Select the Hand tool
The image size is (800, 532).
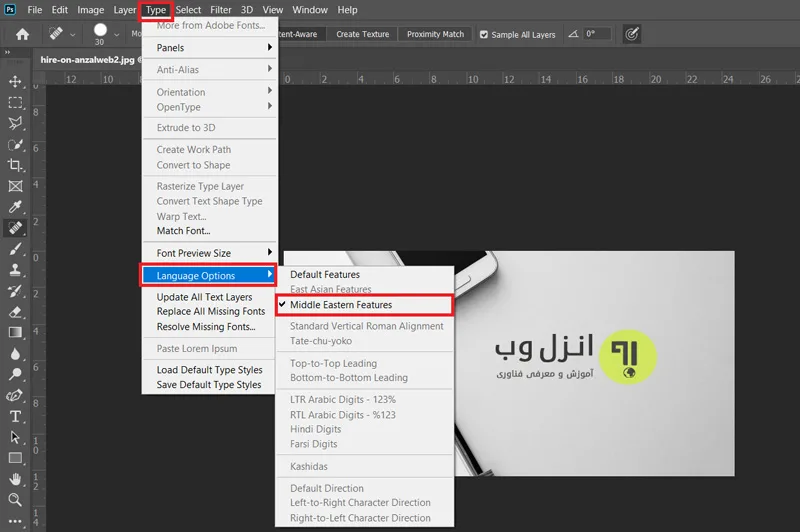pyautogui.click(x=15, y=479)
